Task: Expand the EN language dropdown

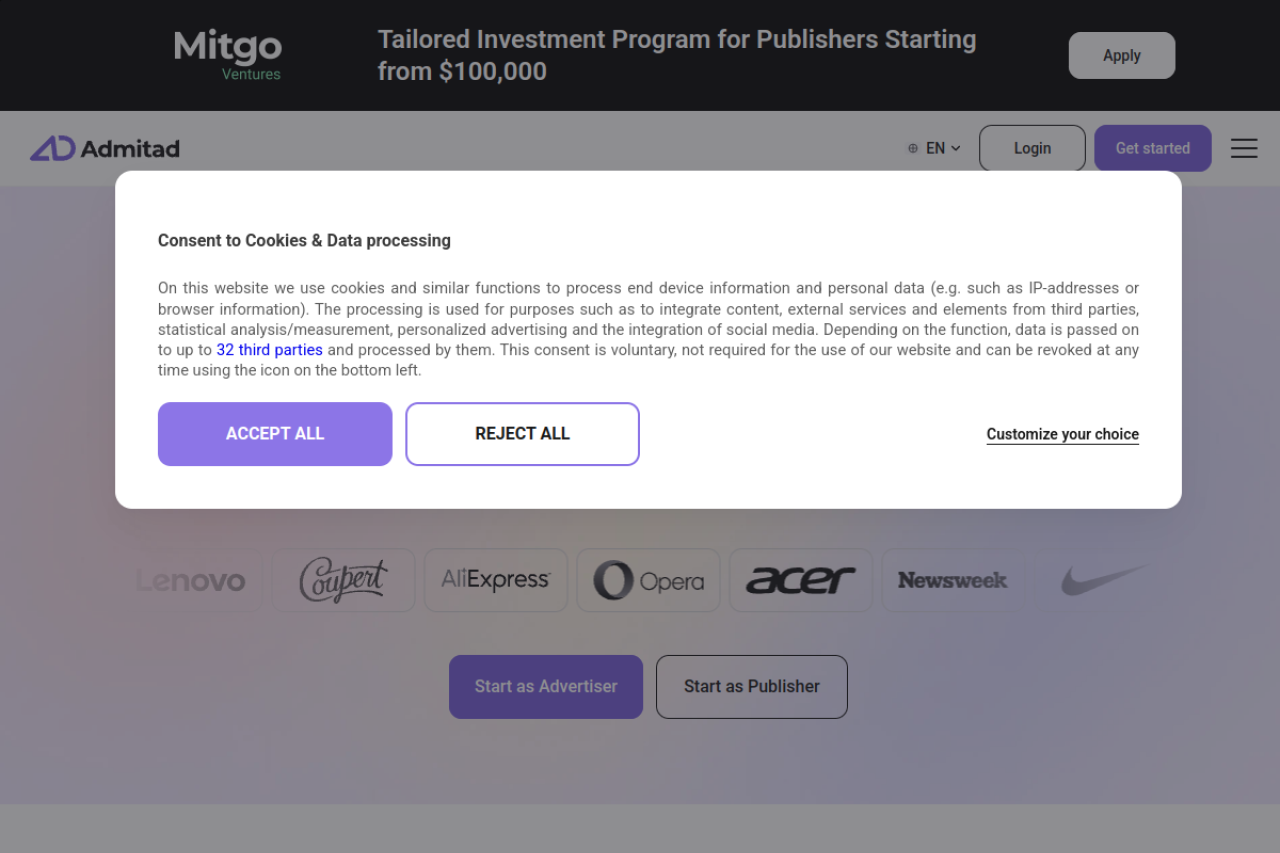Action: pyautogui.click(x=943, y=148)
